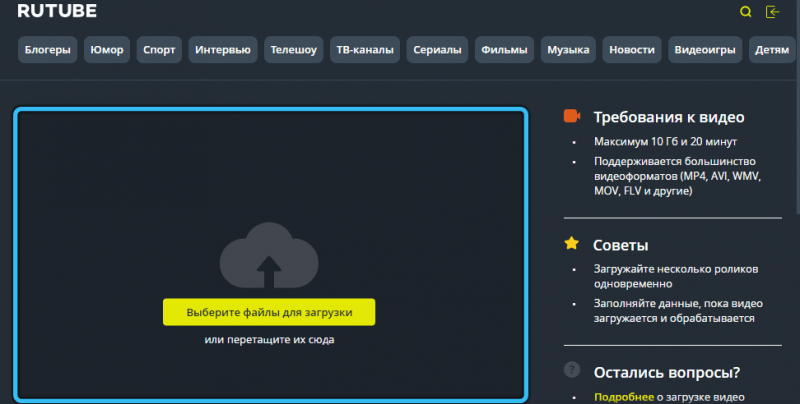
Task: Click the page vertical scrollbar
Action: click(797, 106)
